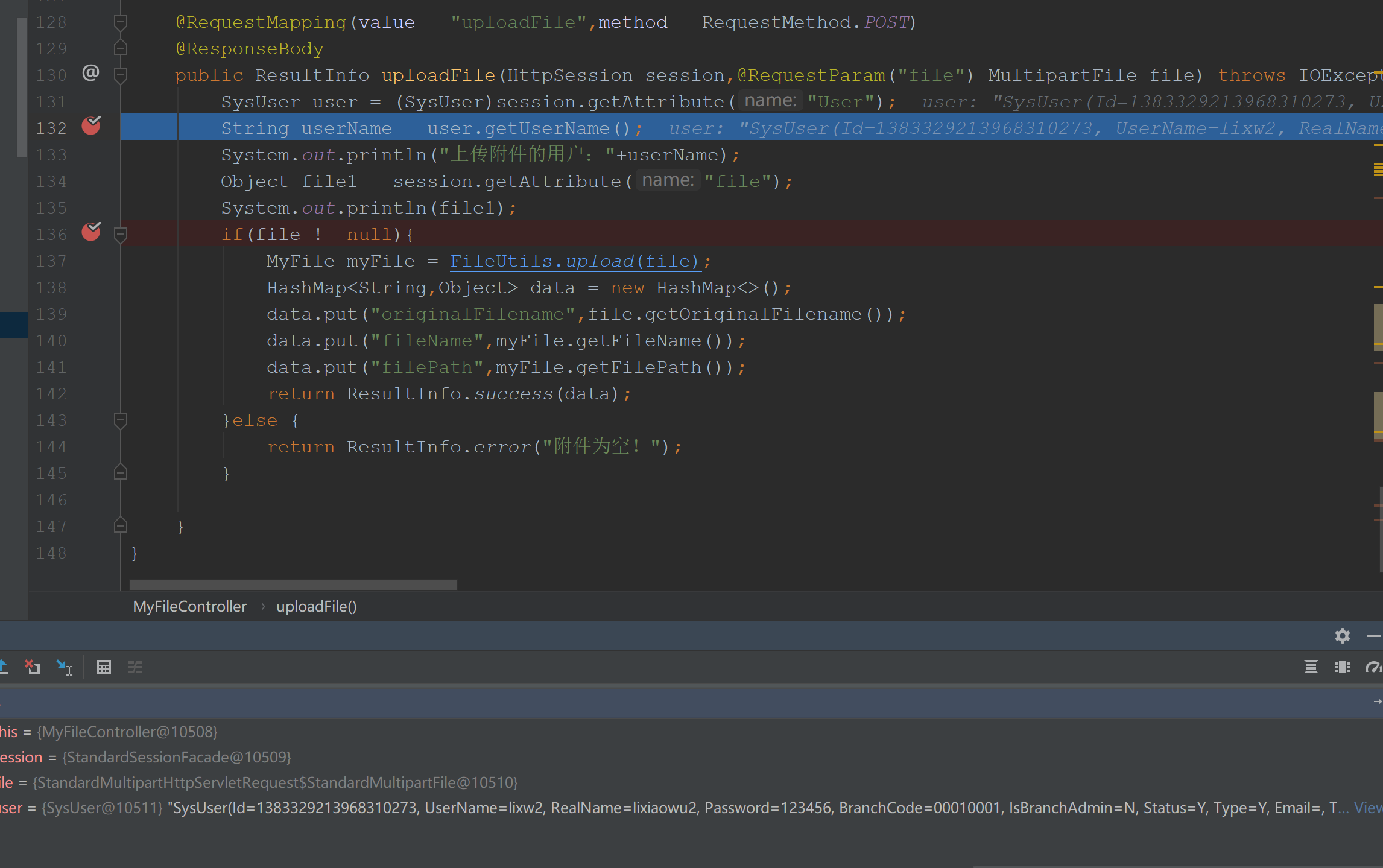
Task: Click the Drop Frame debugger icon
Action: (x=32, y=667)
